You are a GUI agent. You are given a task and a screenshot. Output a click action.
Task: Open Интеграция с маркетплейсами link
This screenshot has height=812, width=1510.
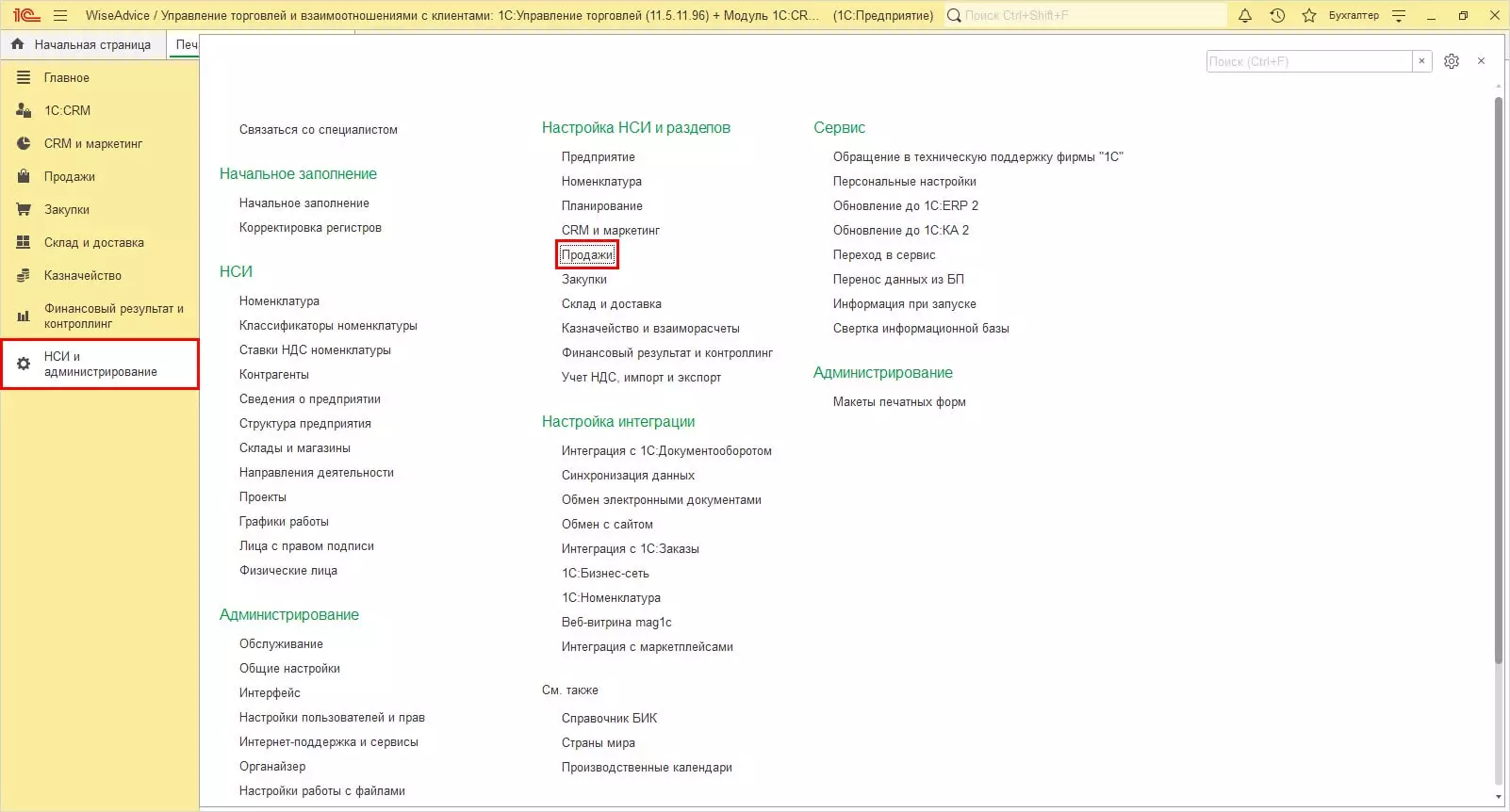(x=648, y=646)
